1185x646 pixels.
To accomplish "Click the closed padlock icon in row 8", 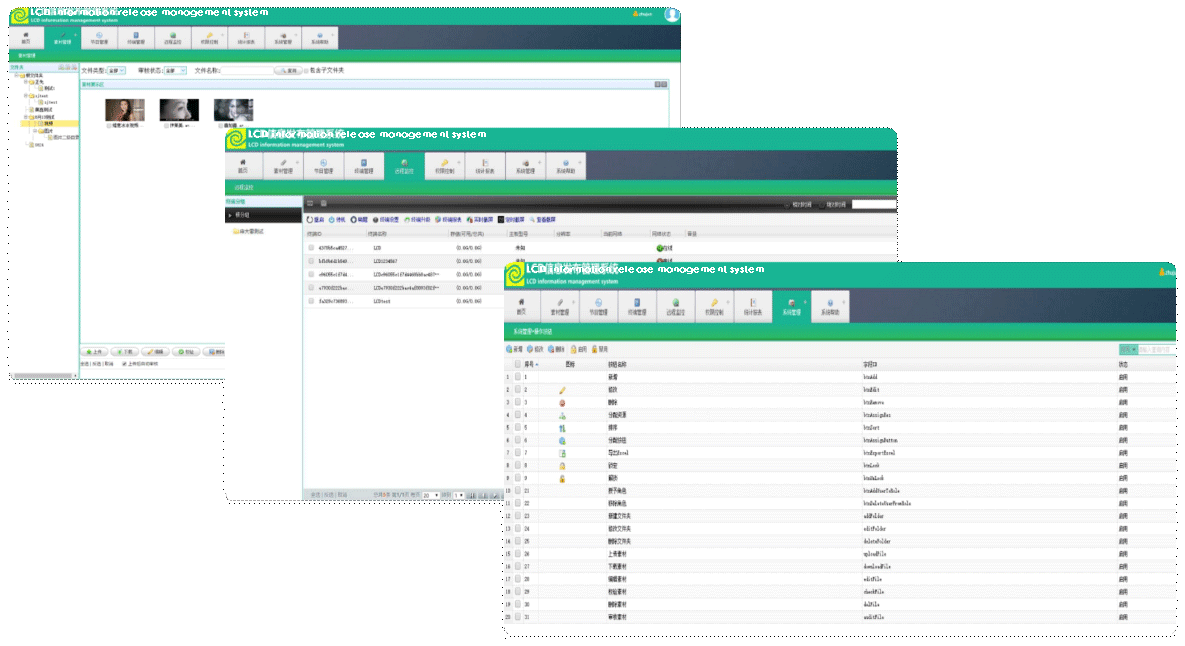I will pos(562,466).
